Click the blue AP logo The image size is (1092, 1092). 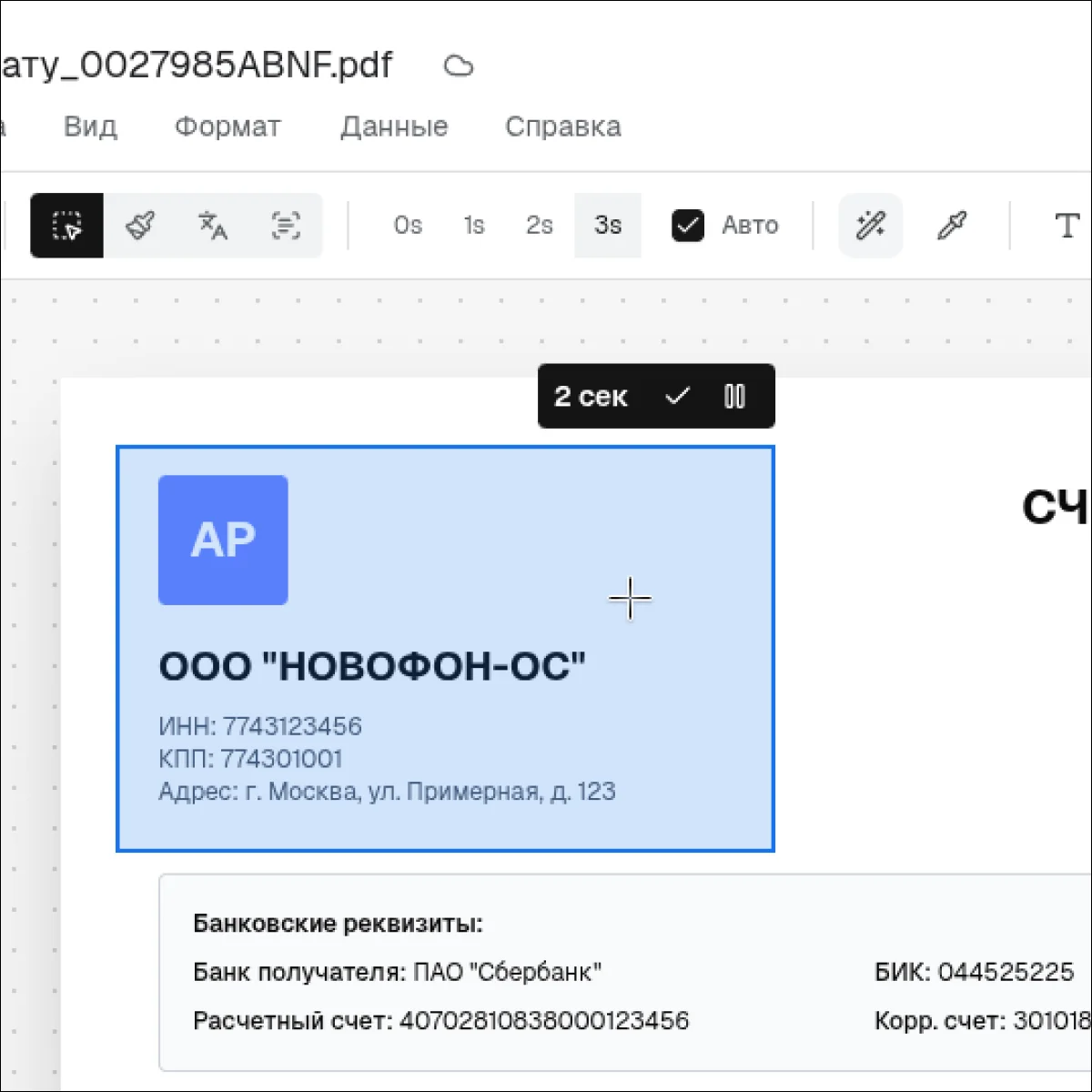pyautogui.click(x=223, y=540)
